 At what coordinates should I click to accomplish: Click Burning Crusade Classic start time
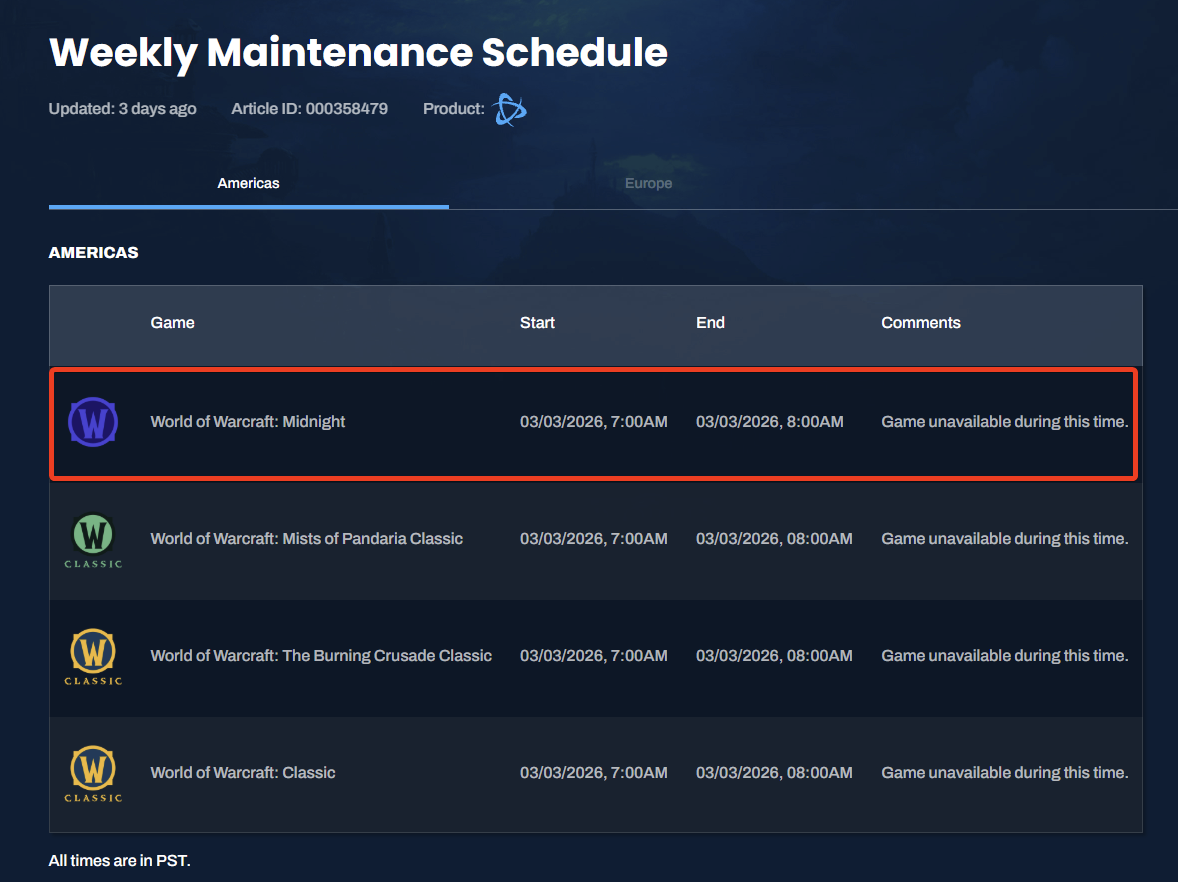pos(594,656)
